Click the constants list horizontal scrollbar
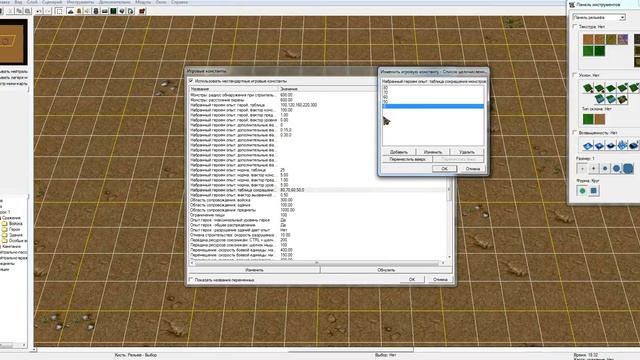 tap(318, 262)
